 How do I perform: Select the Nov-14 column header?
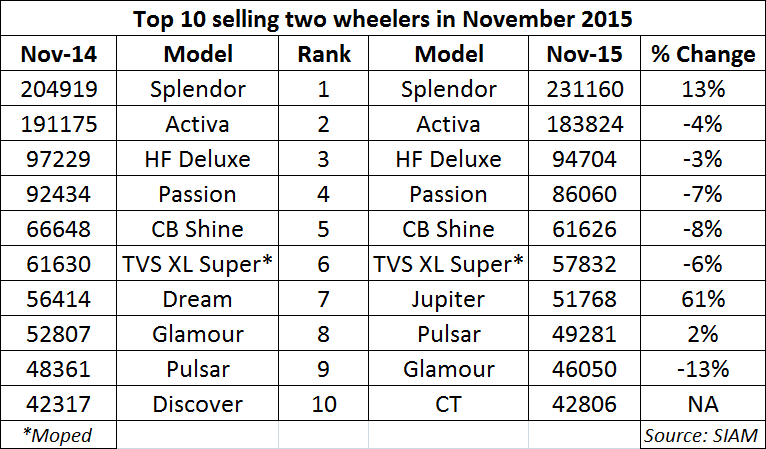point(58,54)
